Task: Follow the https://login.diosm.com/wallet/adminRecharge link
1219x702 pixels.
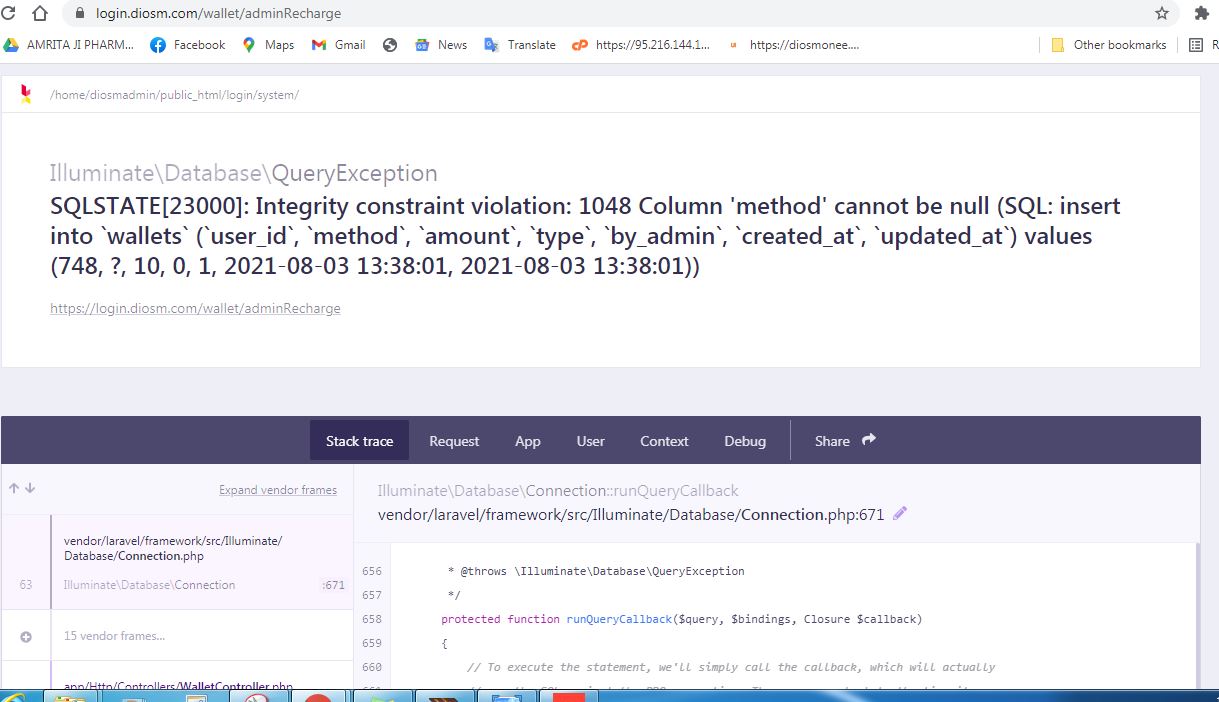Action: tap(195, 308)
